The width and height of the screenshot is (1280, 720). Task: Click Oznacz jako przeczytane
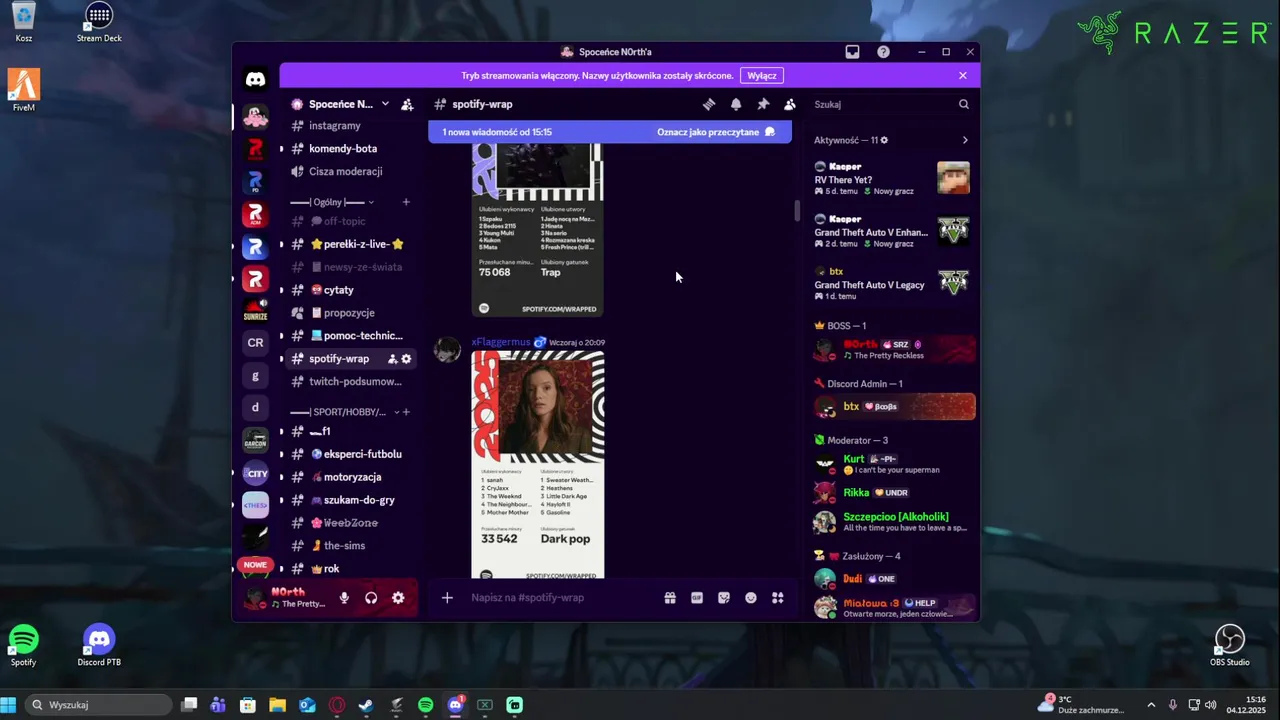pyautogui.click(x=716, y=132)
